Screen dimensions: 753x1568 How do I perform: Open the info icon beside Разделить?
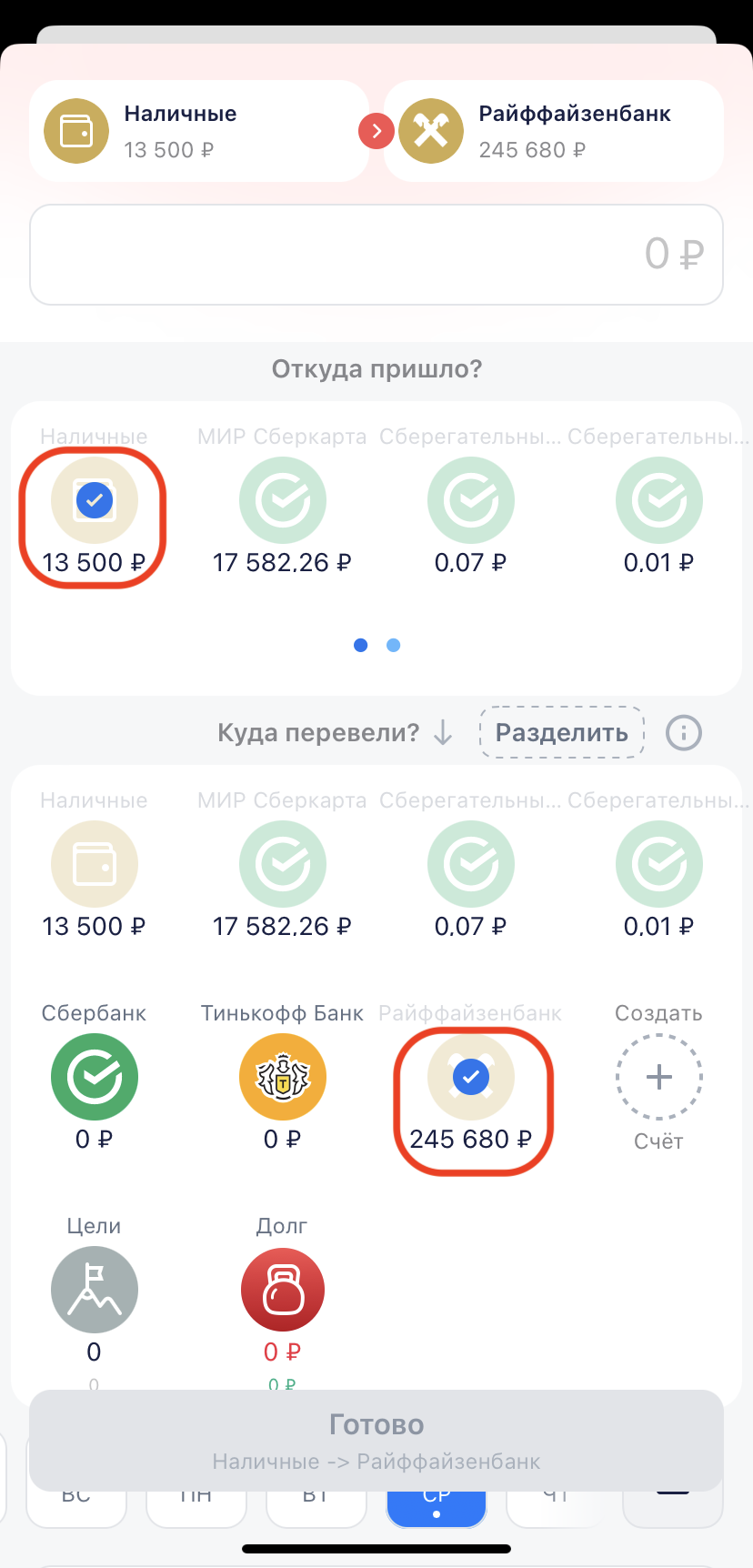(x=684, y=732)
